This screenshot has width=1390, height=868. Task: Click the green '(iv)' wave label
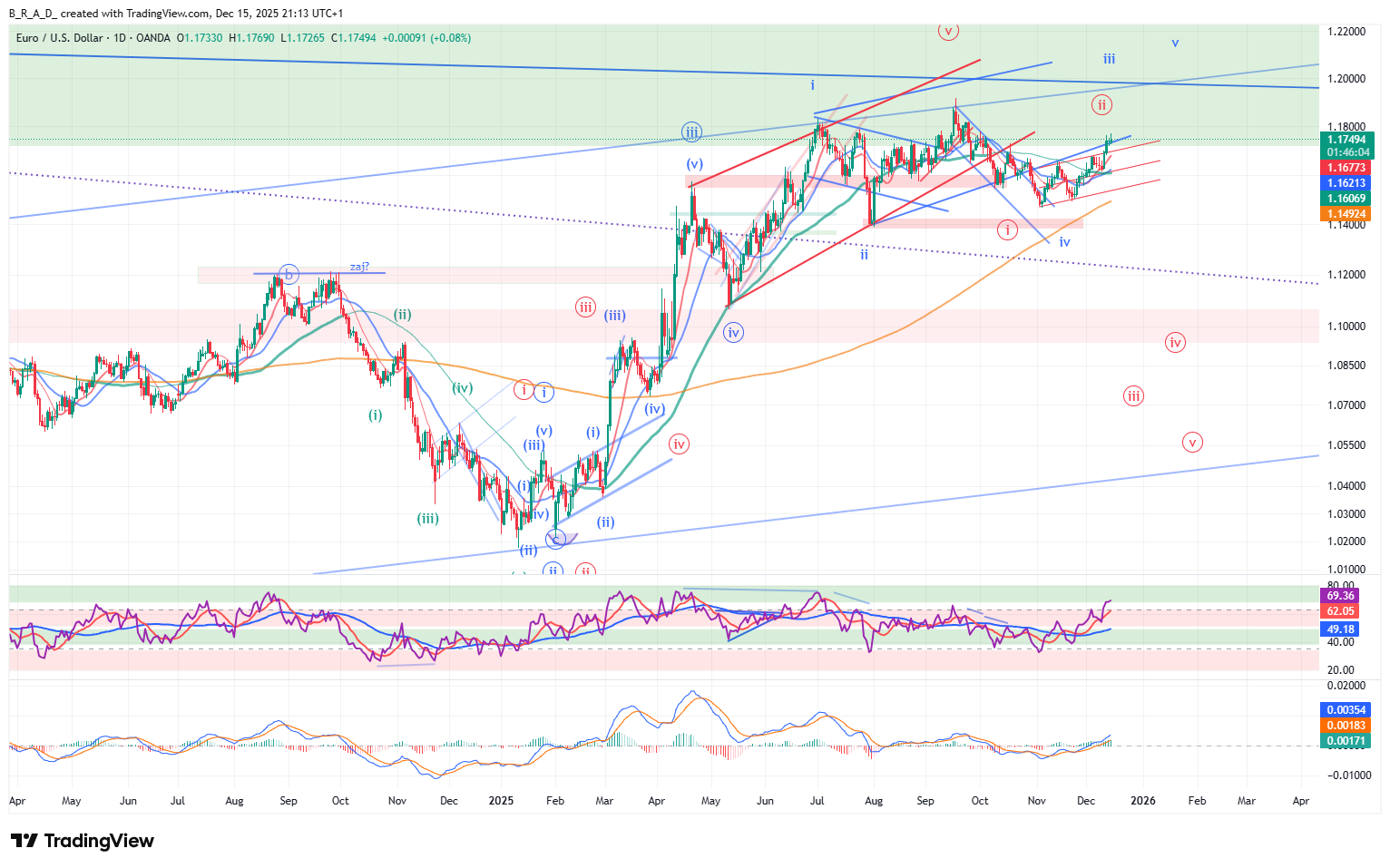463,388
